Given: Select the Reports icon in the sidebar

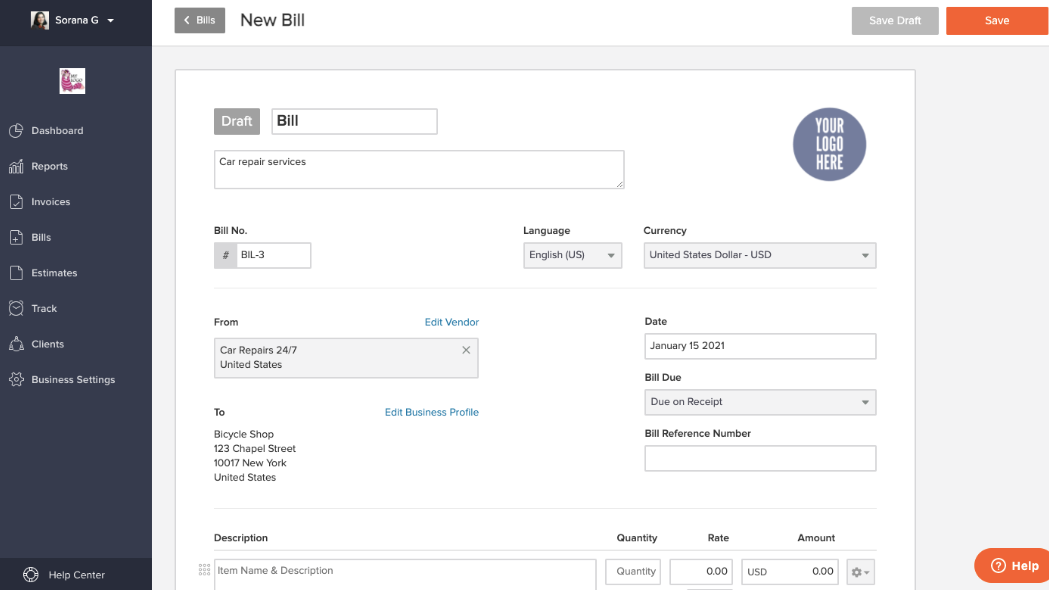Looking at the screenshot, I should [x=18, y=166].
